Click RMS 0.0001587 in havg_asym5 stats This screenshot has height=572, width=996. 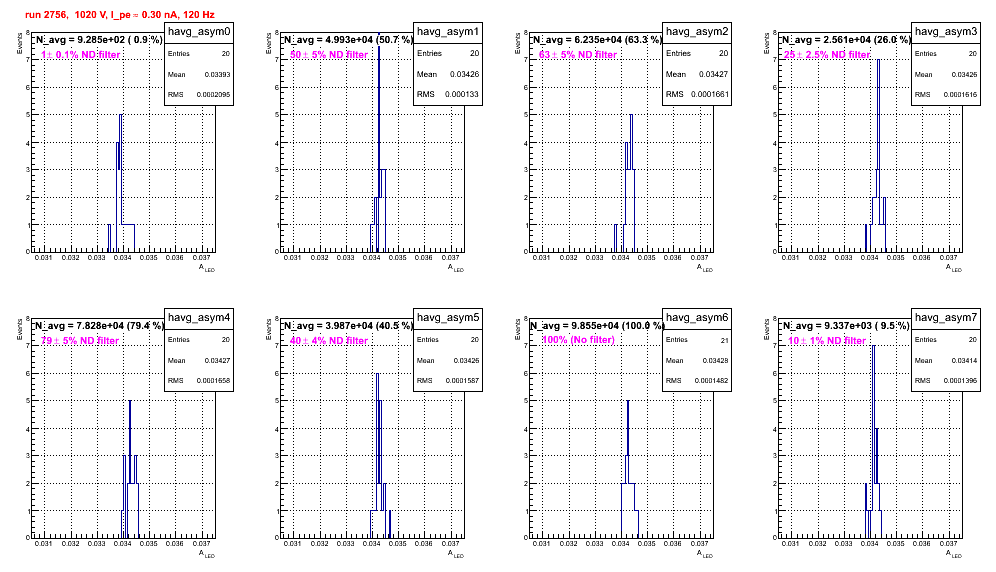448,380
